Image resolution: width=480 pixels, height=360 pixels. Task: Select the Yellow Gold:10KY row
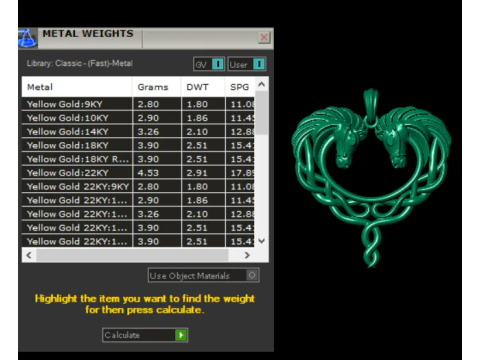coord(138,118)
